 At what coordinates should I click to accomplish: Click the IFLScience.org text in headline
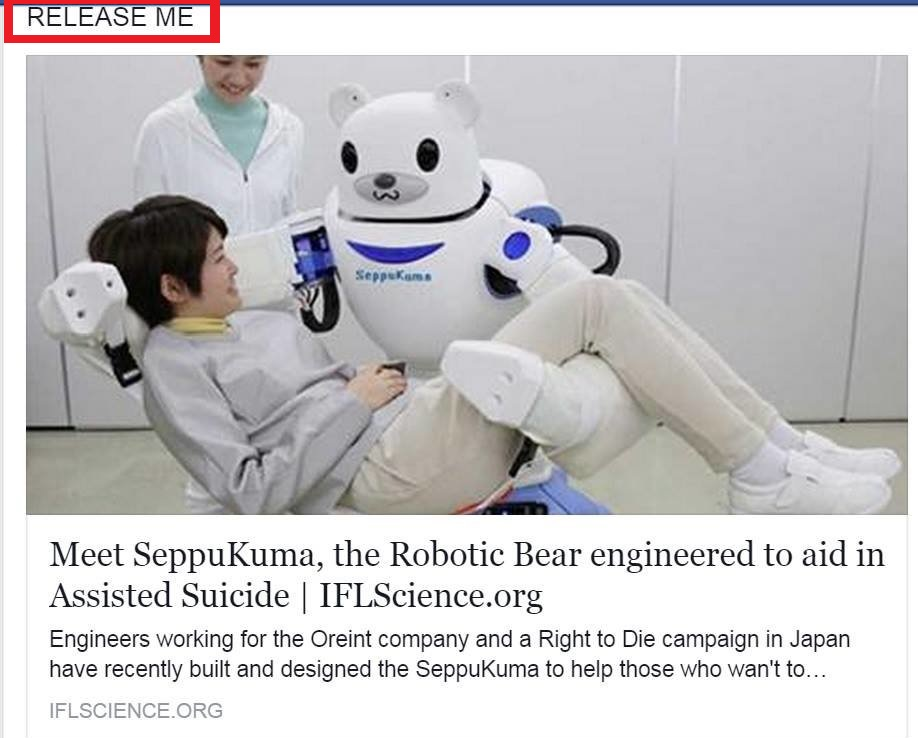tap(430, 596)
